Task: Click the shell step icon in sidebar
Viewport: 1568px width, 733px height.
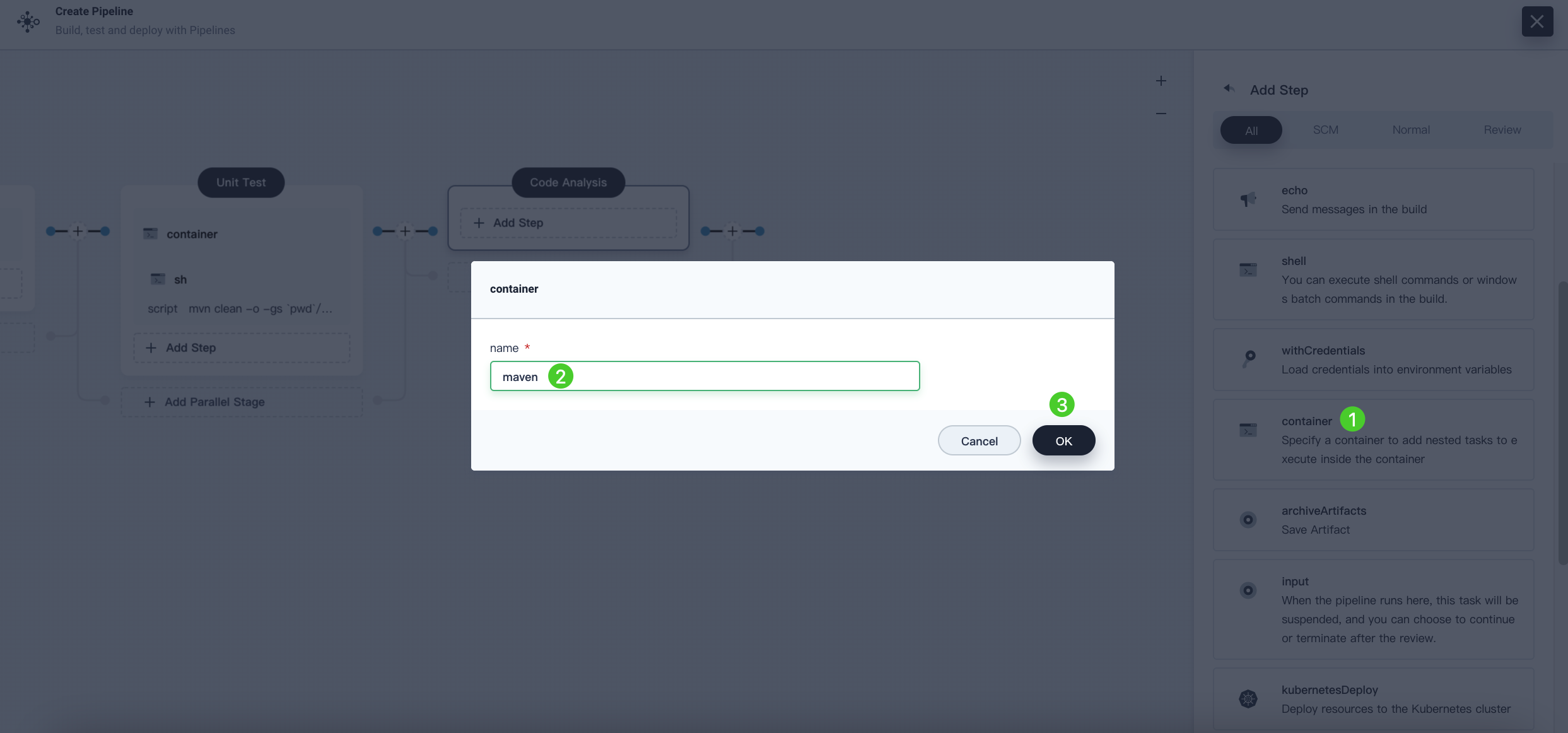Action: 1248,269
